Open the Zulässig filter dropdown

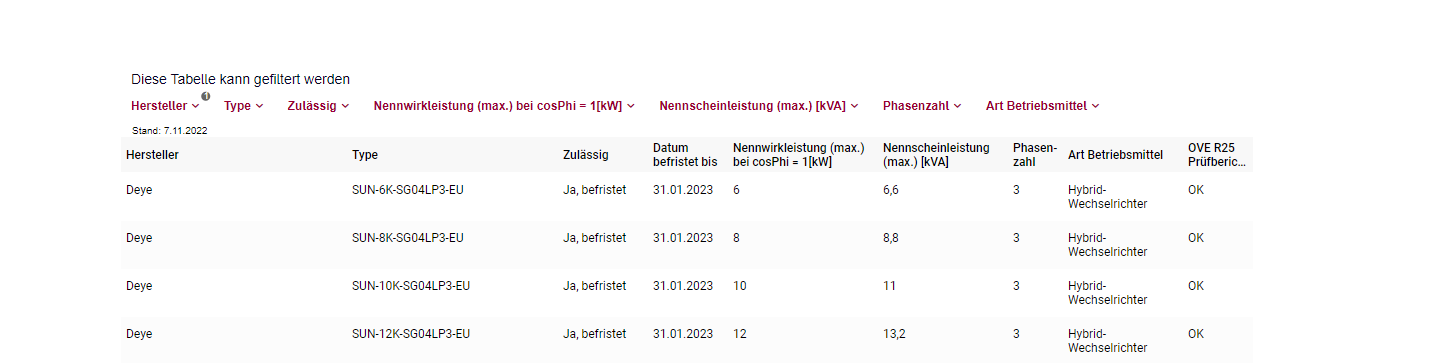pos(318,105)
